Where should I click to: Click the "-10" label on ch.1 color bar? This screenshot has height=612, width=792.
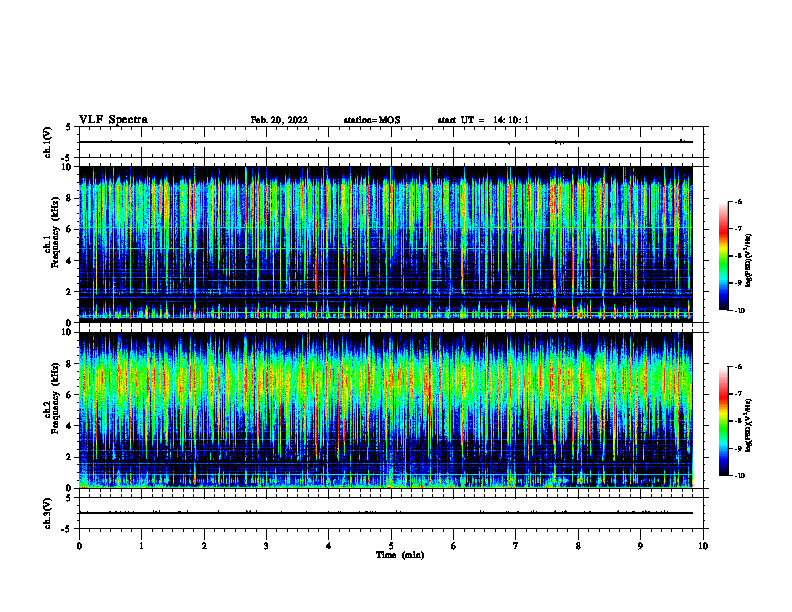click(x=739, y=311)
